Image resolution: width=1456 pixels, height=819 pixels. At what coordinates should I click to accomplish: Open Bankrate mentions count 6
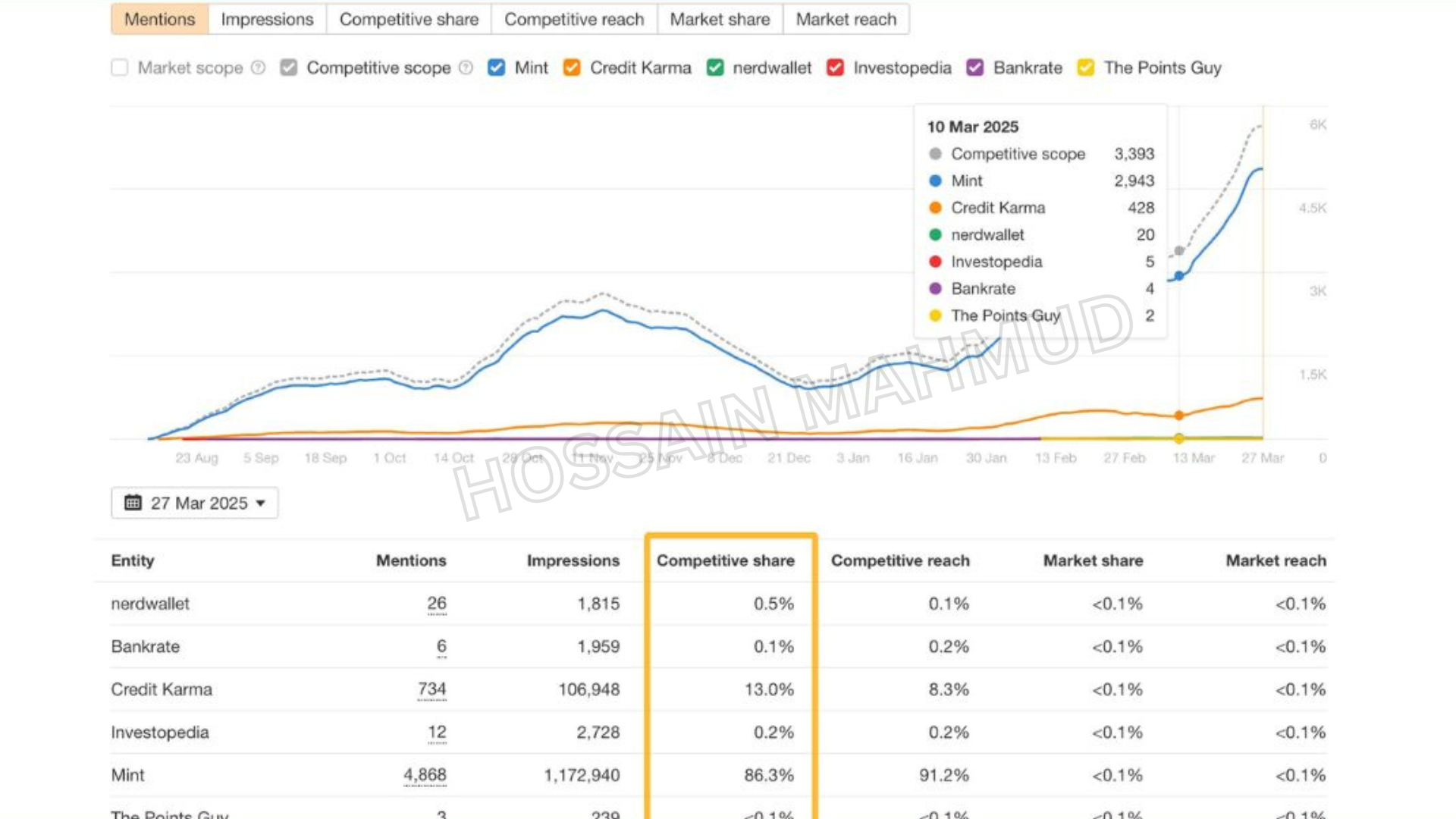(441, 647)
